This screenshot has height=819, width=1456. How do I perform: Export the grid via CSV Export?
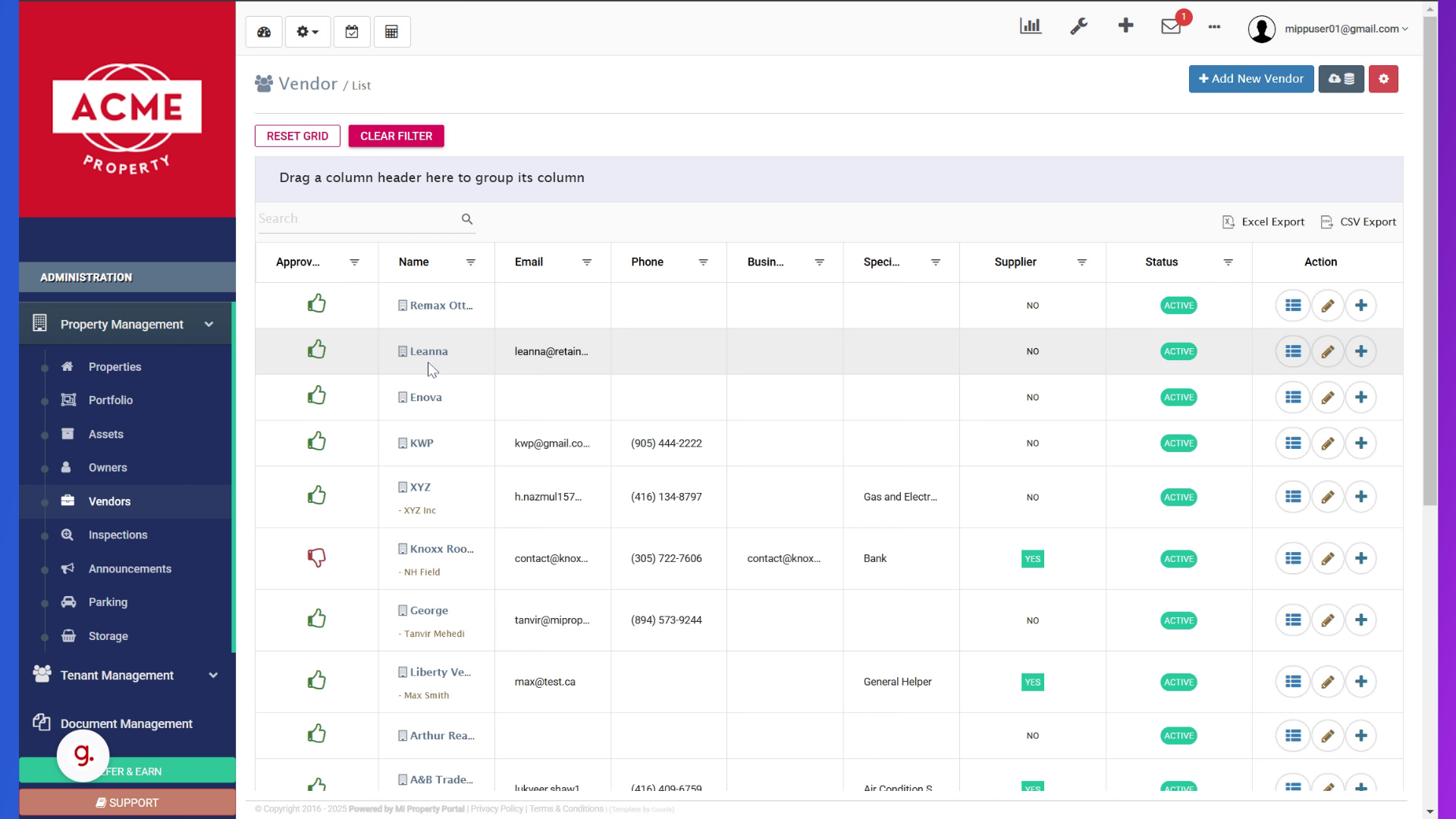point(1358,221)
